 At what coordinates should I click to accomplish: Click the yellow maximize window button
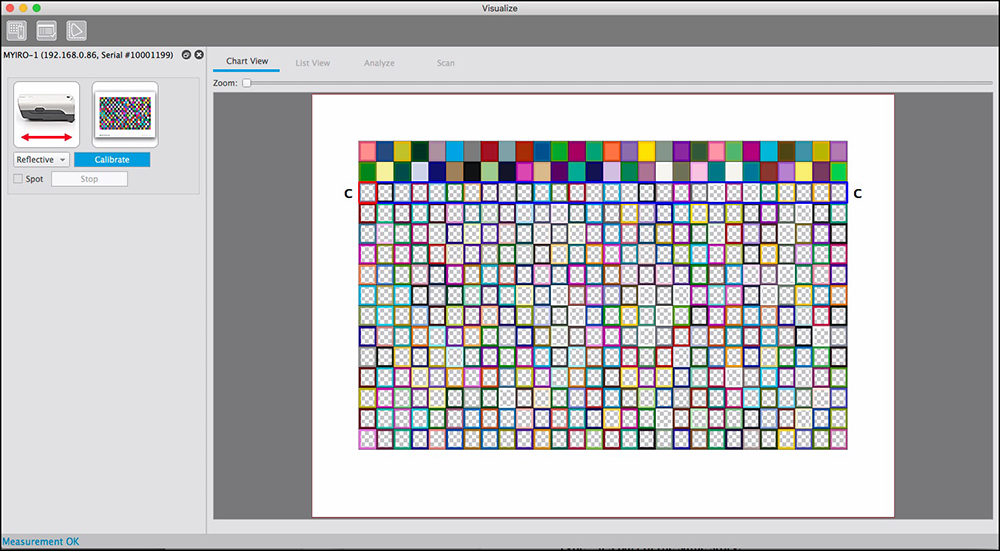(x=23, y=8)
